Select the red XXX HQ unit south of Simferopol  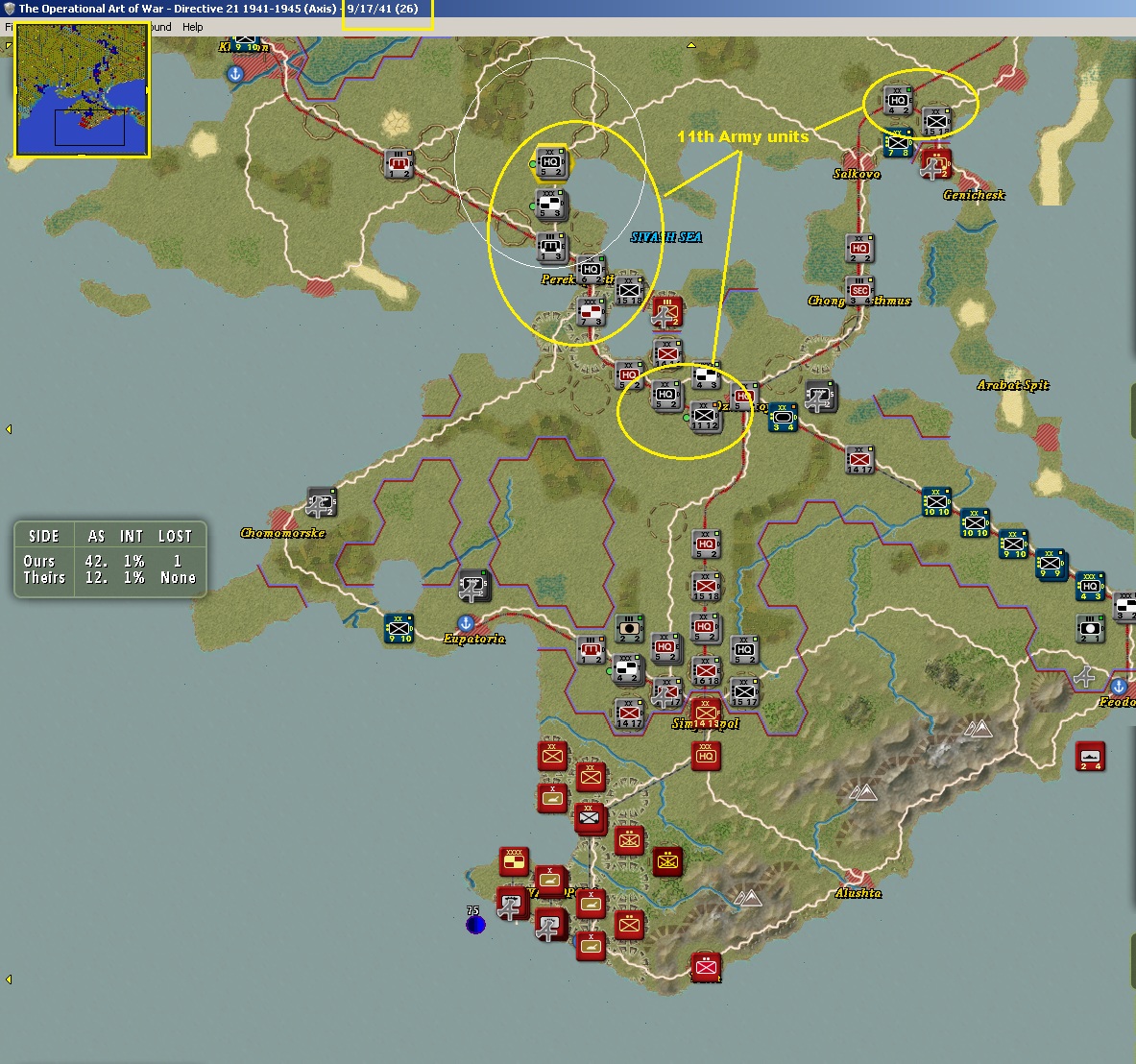point(706,756)
